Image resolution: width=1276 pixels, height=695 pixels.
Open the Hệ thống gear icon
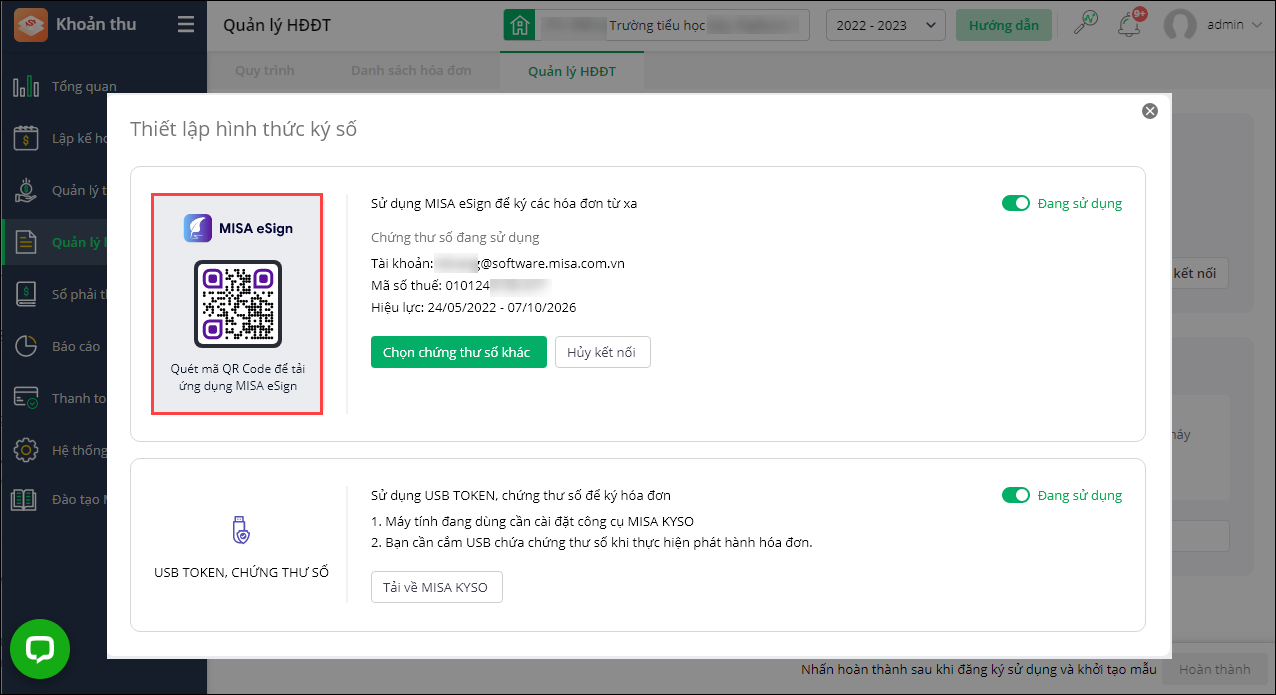pyautogui.click(x=26, y=450)
